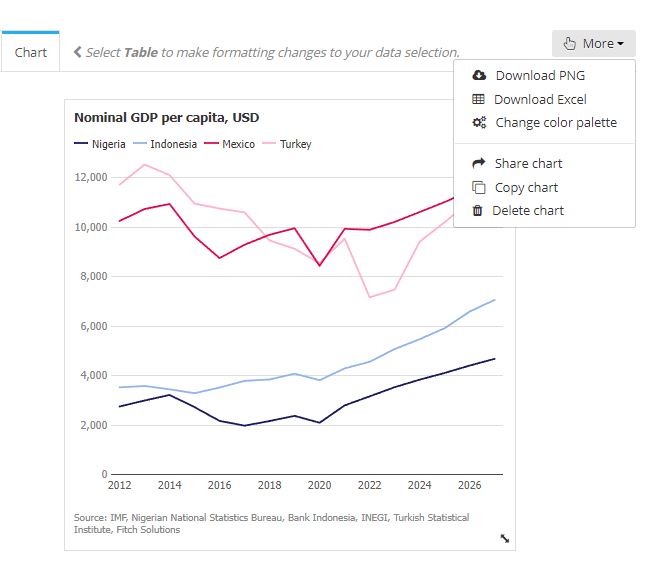Screen dimensions: 656x569
Task: Select Delete chart from the menu
Action: [x=528, y=211]
